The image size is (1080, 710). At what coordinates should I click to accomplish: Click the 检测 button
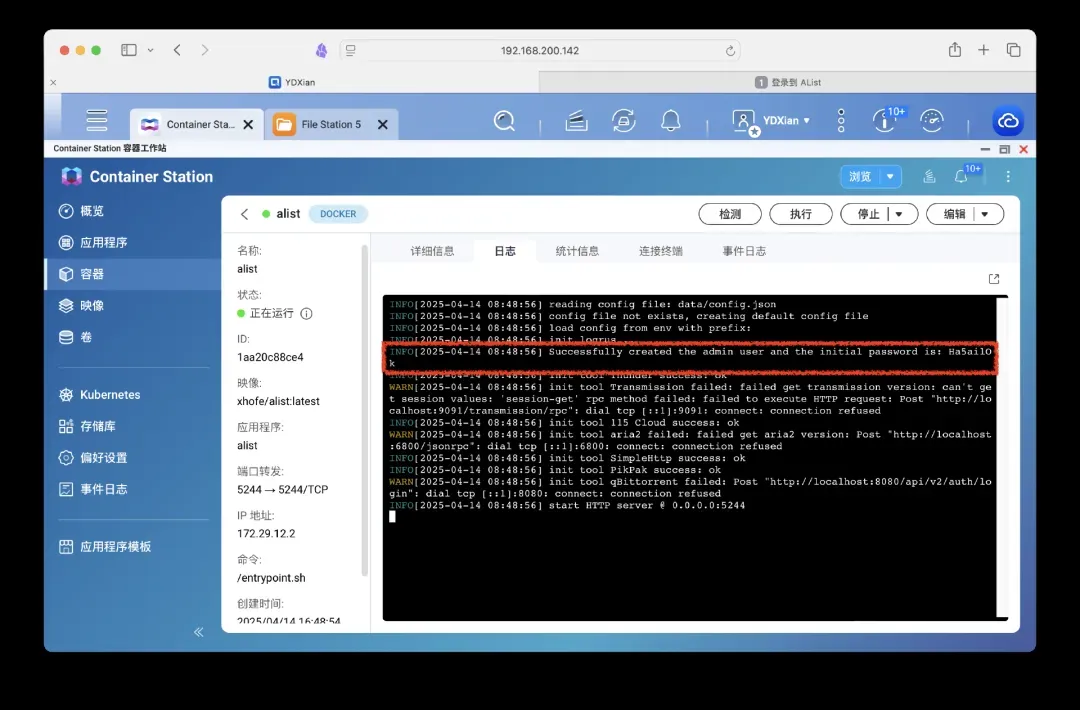point(730,214)
